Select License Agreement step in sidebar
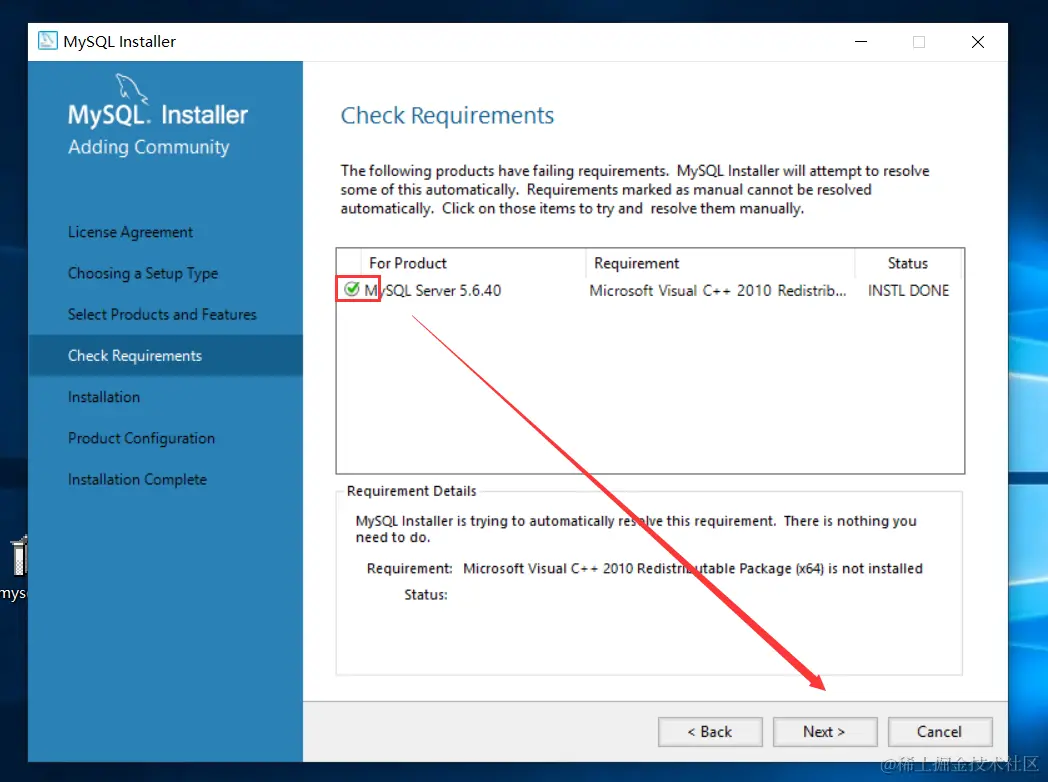The height and width of the screenshot is (782, 1048). (130, 232)
